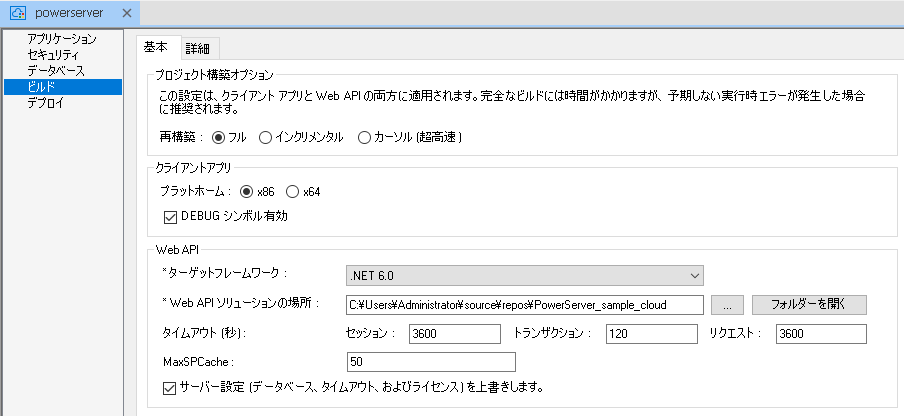Toggle the DEBUG シンボル有効 checkbox
This screenshot has height=416, width=904.
pos(168,215)
